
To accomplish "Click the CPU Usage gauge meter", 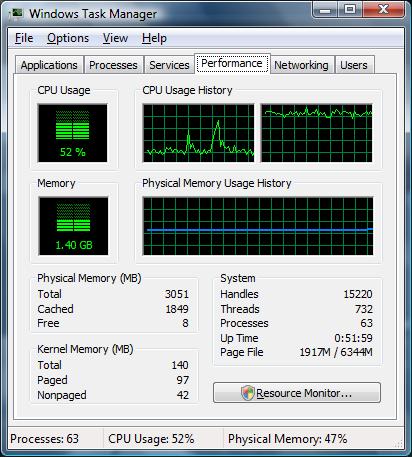I will pos(72,133).
